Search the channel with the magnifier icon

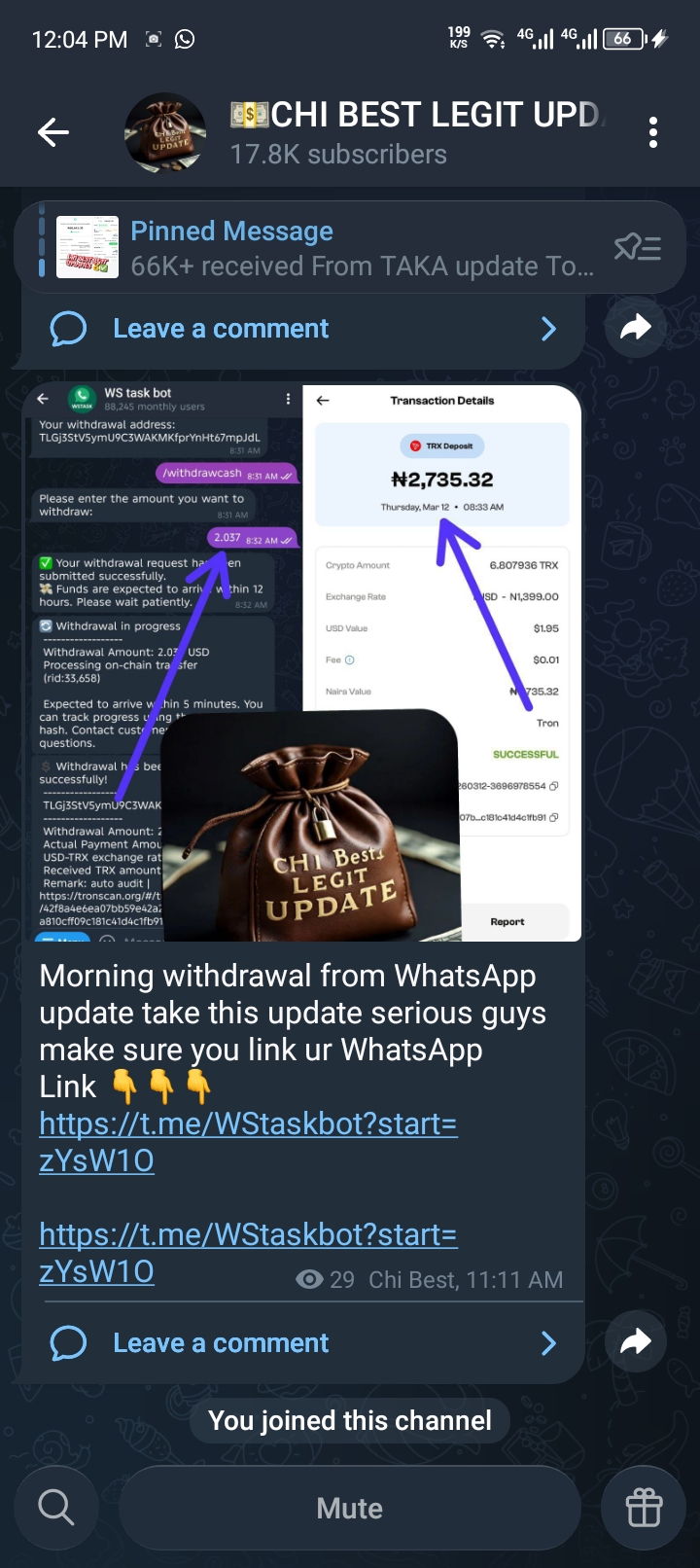55,1508
